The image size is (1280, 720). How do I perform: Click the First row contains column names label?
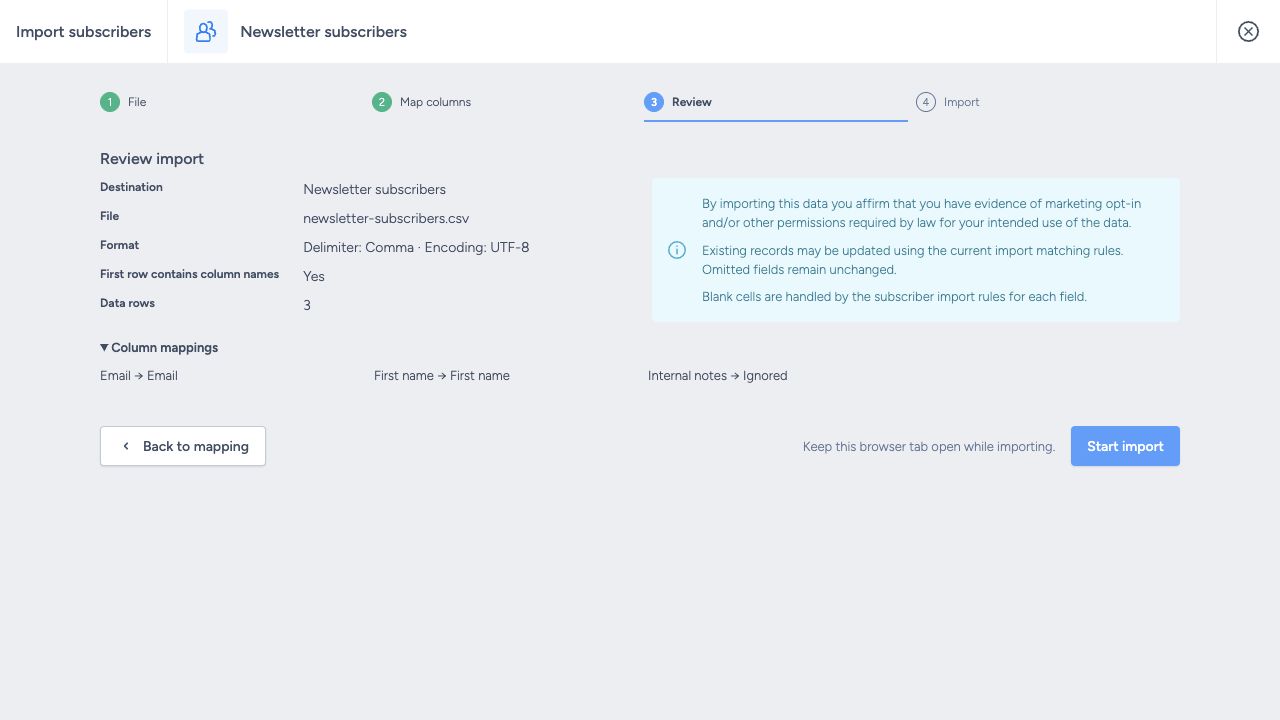(190, 274)
